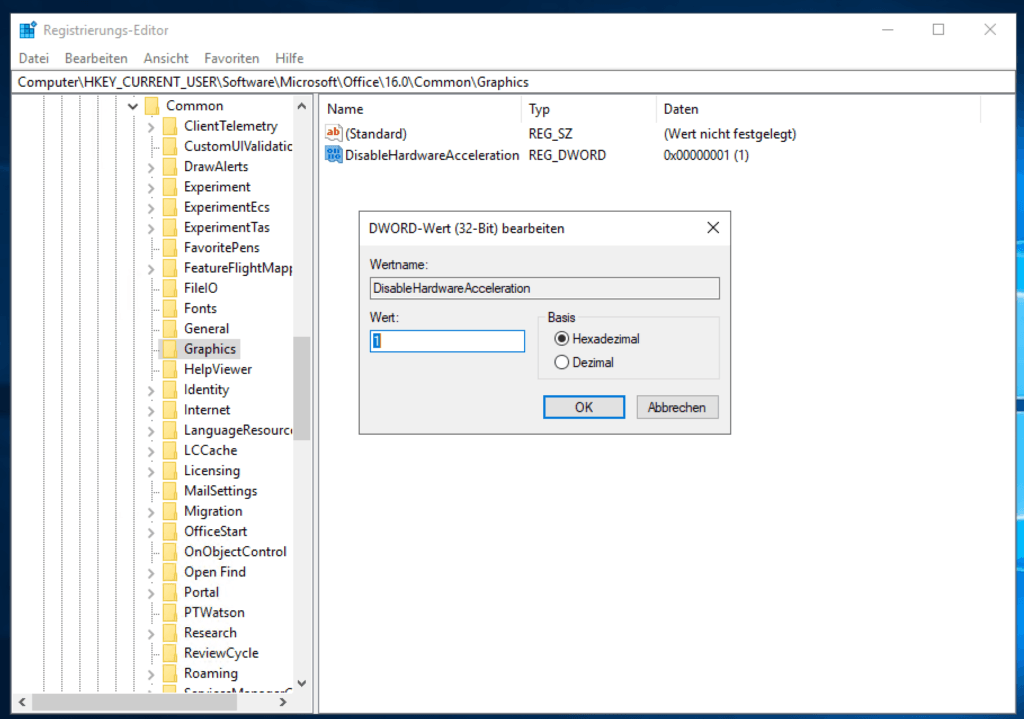The height and width of the screenshot is (719, 1024).
Task: Click the Wertname field
Action: coord(545,288)
